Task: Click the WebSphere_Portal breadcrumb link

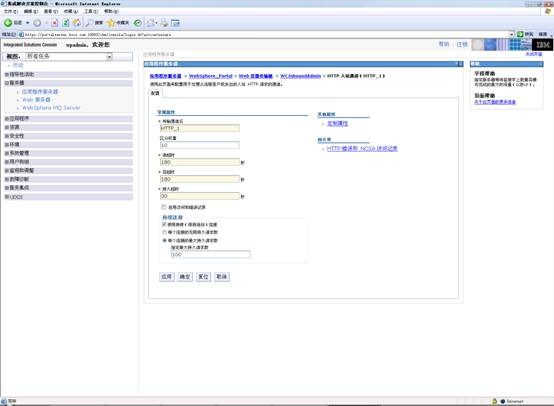Action: point(211,76)
